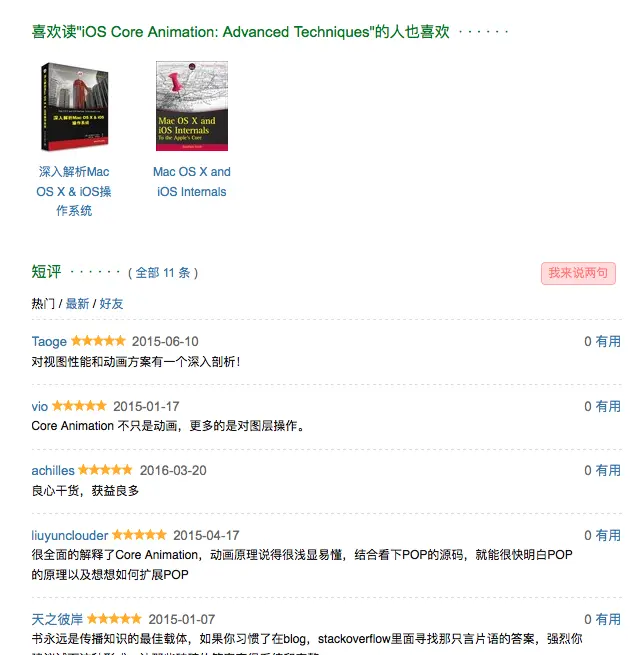Viewport: 643px width, 655px height.
Task: Switch to the 最新 reviews tab
Action: tap(77, 303)
